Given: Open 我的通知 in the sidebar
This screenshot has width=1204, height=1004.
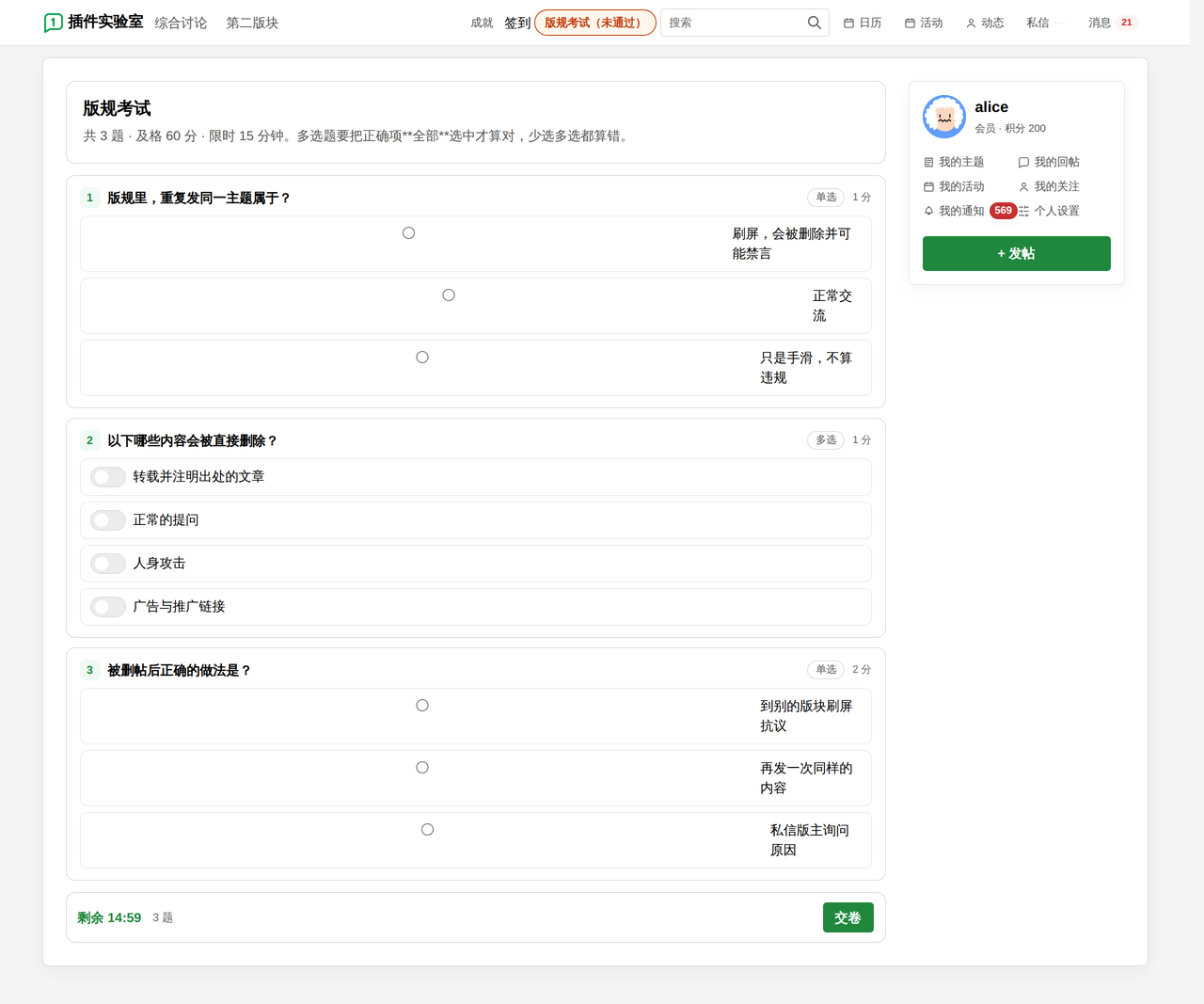Looking at the screenshot, I should point(954,211).
